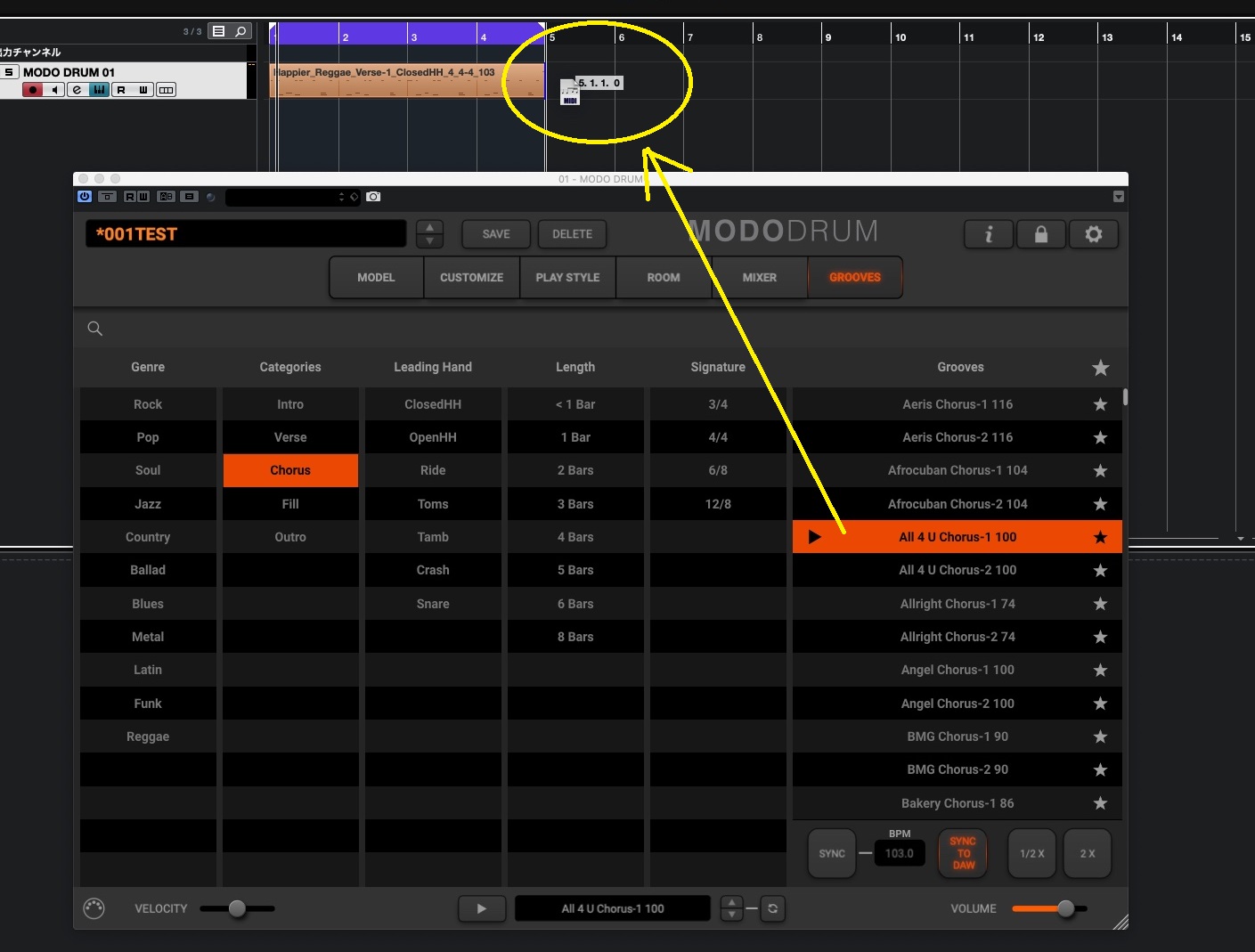Switch to the CUSTOMIZE tab

[472, 278]
